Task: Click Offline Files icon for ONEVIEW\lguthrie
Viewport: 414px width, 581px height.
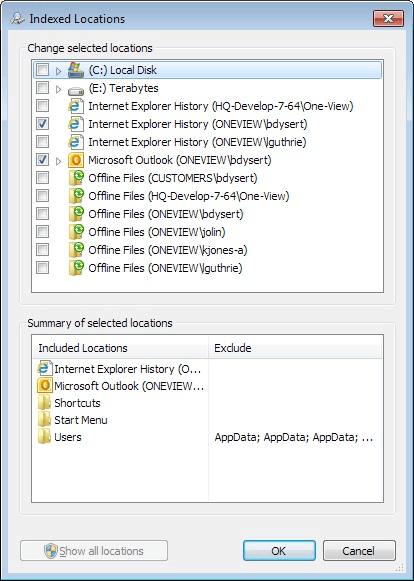Action: point(76,268)
